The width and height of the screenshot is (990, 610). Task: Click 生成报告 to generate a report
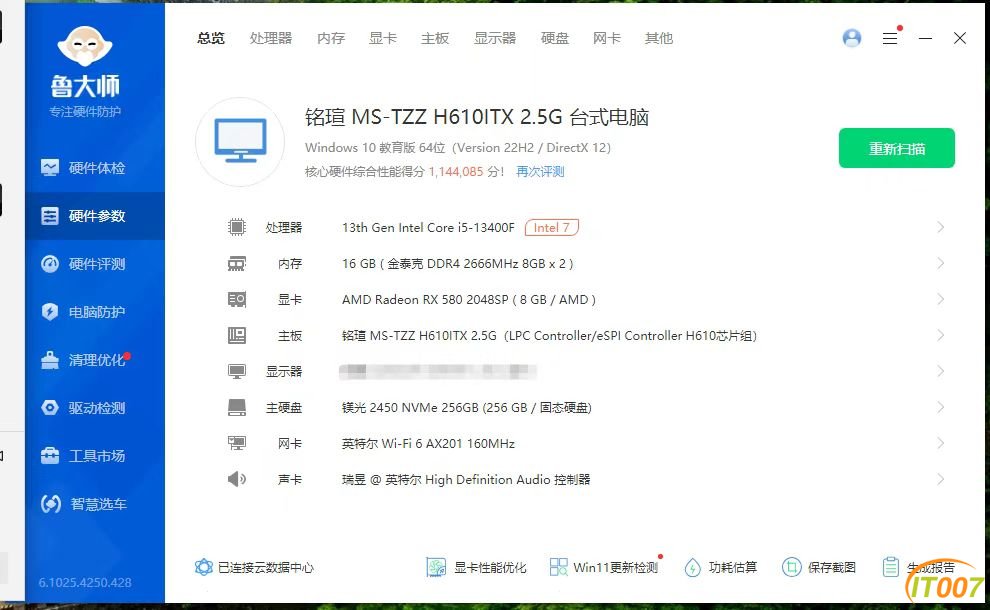point(919,567)
